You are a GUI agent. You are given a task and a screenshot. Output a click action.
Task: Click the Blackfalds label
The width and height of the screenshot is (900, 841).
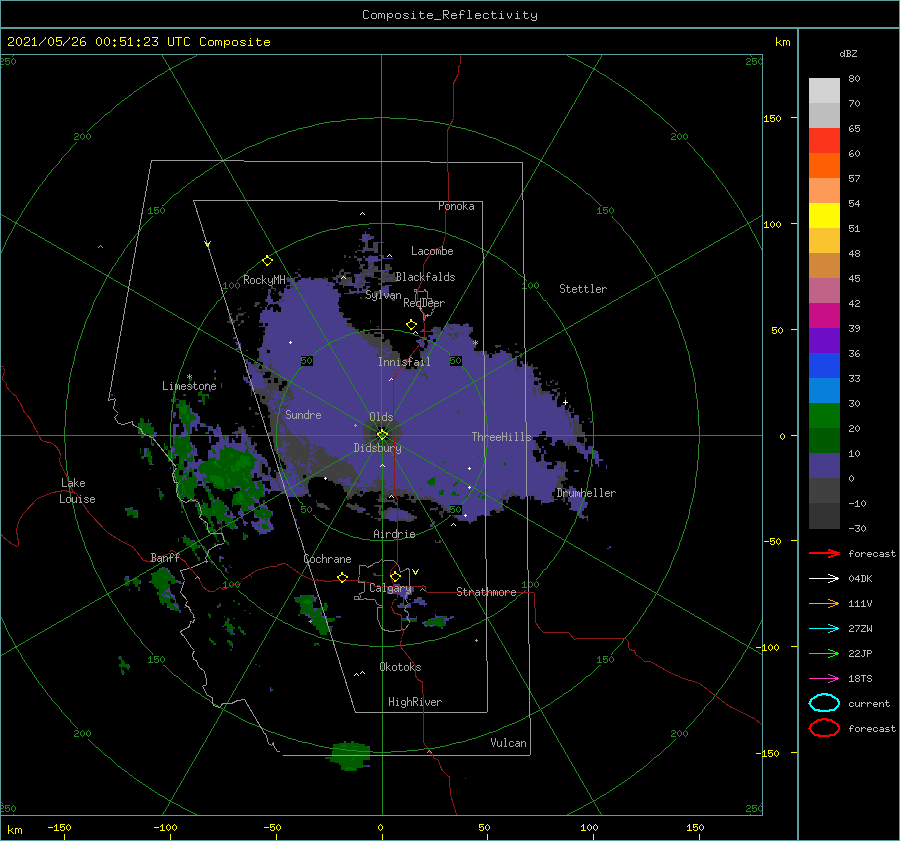pyautogui.click(x=425, y=277)
